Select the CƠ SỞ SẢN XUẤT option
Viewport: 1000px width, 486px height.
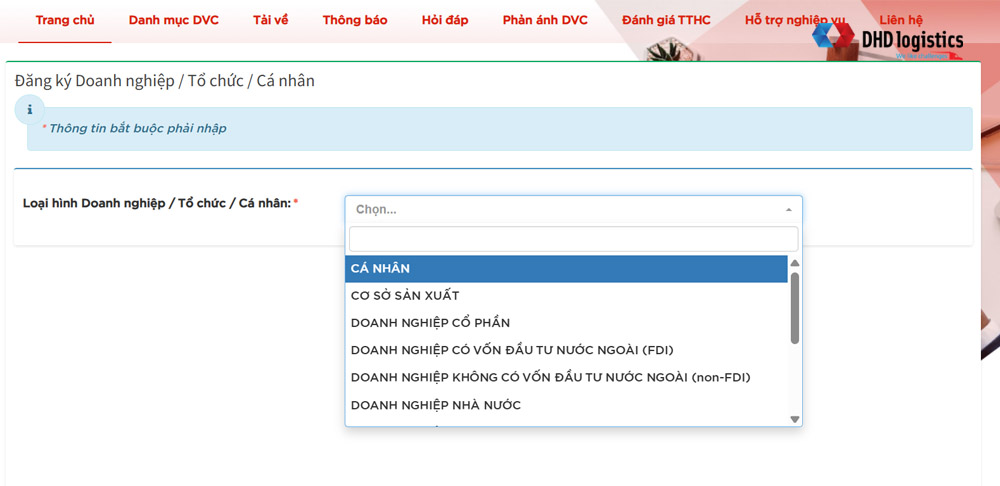click(566, 296)
